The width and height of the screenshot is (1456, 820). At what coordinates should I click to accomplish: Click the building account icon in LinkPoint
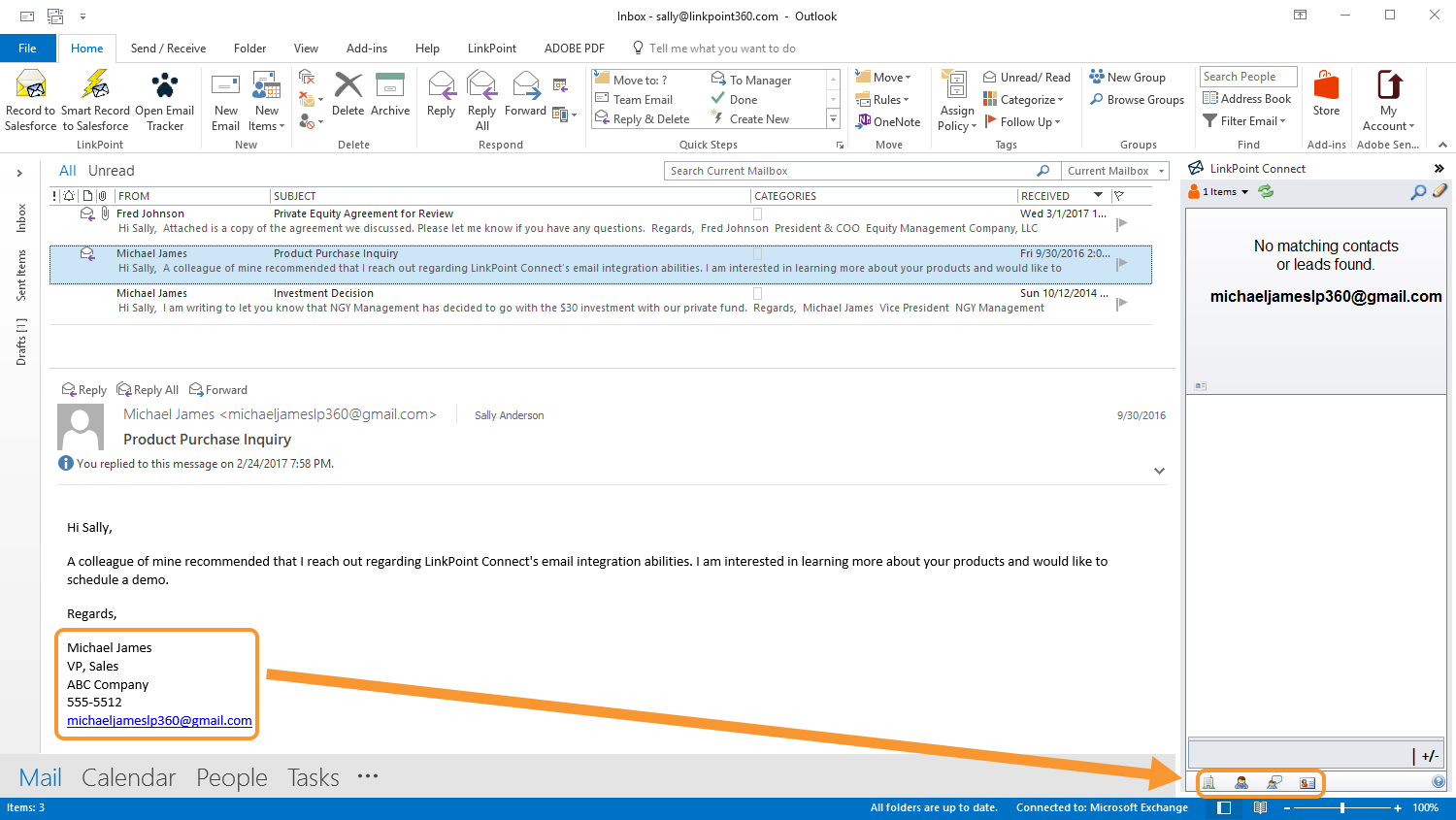tap(1208, 782)
